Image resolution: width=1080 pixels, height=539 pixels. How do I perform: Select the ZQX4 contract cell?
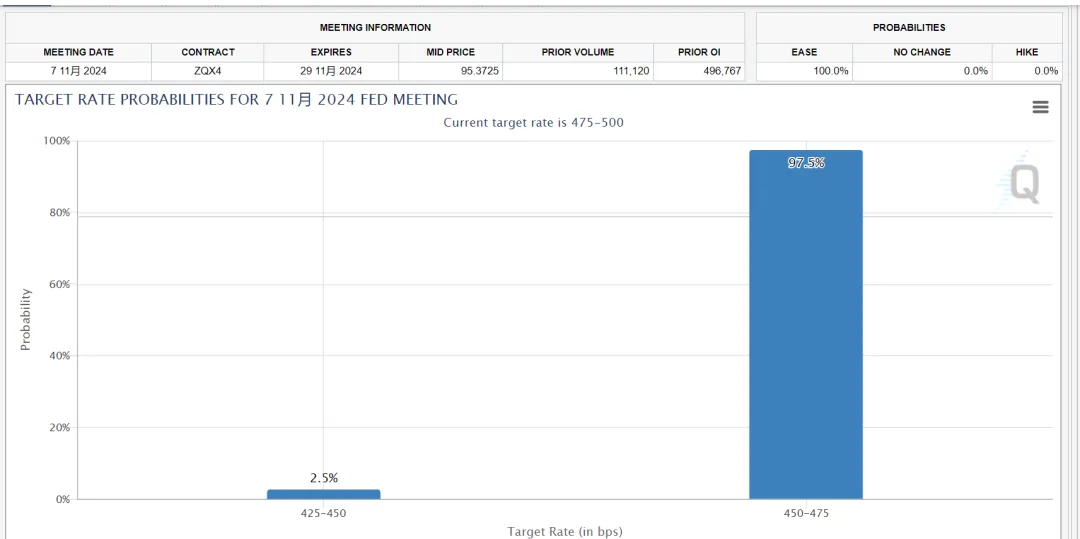pyautogui.click(x=208, y=71)
